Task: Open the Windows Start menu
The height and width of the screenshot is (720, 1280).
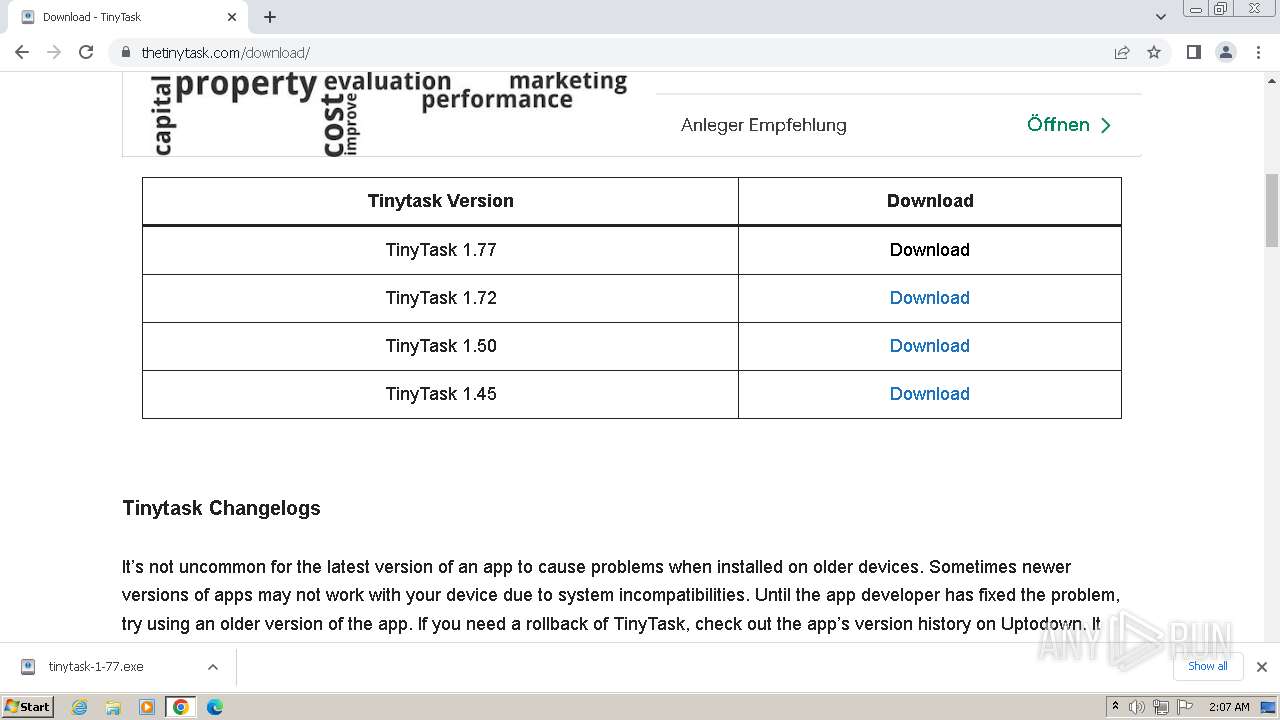Action: pos(28,707)
